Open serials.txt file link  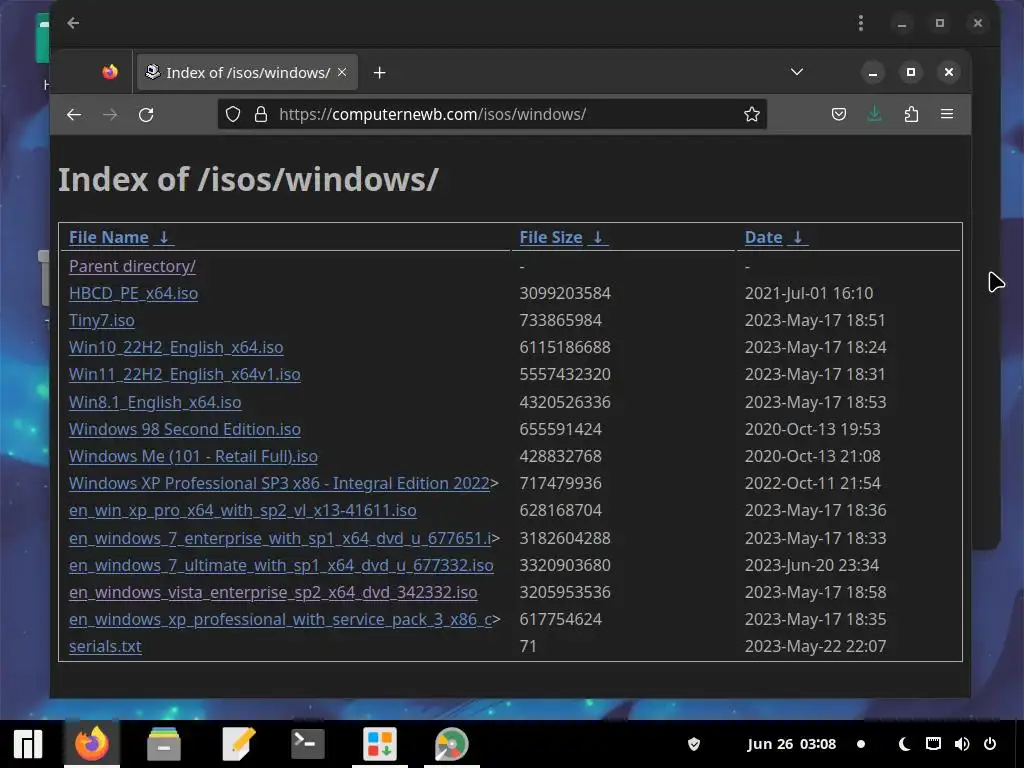105,647
